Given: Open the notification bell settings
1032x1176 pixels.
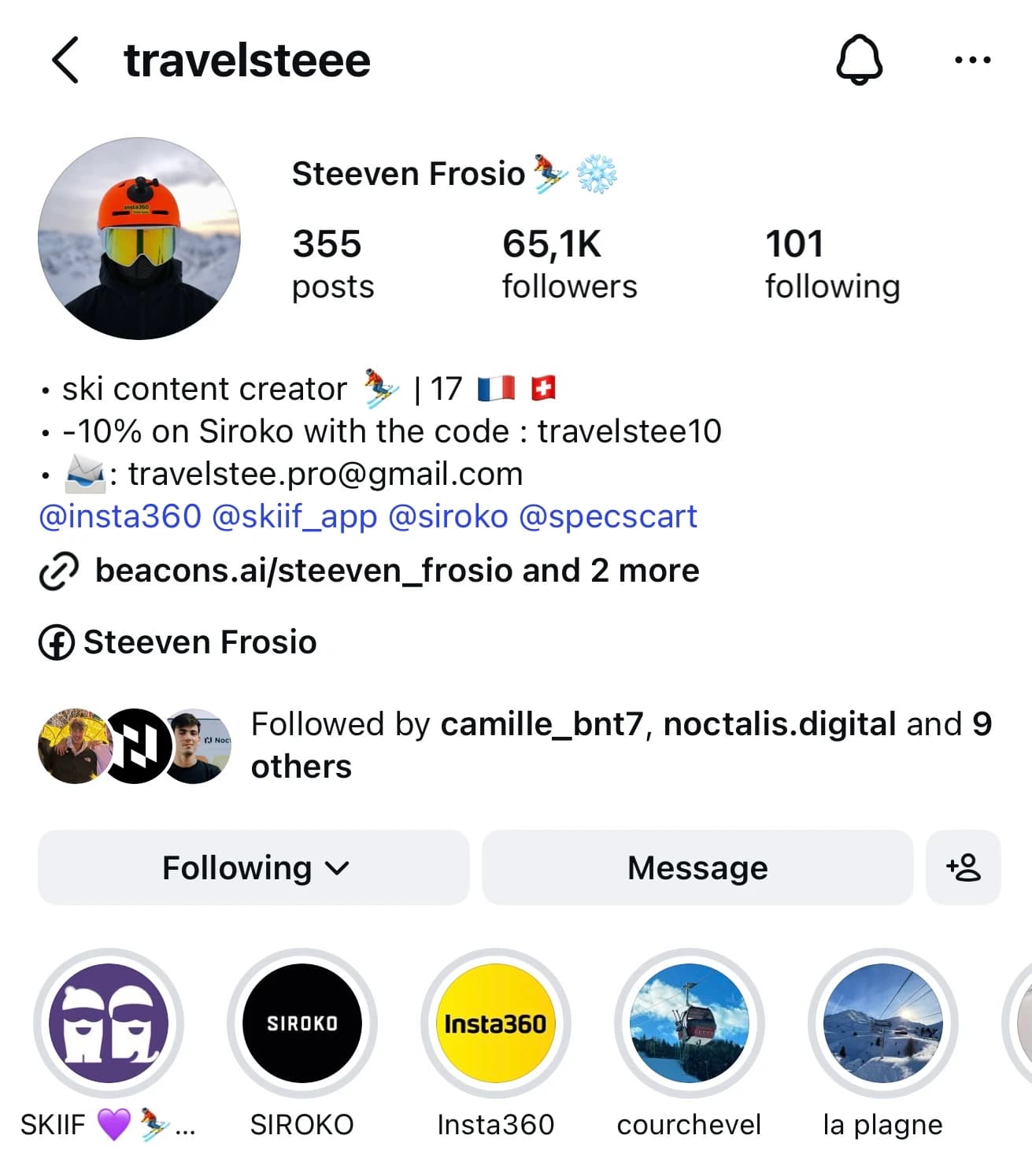Looking at the screenshot, I should point(859,60).
